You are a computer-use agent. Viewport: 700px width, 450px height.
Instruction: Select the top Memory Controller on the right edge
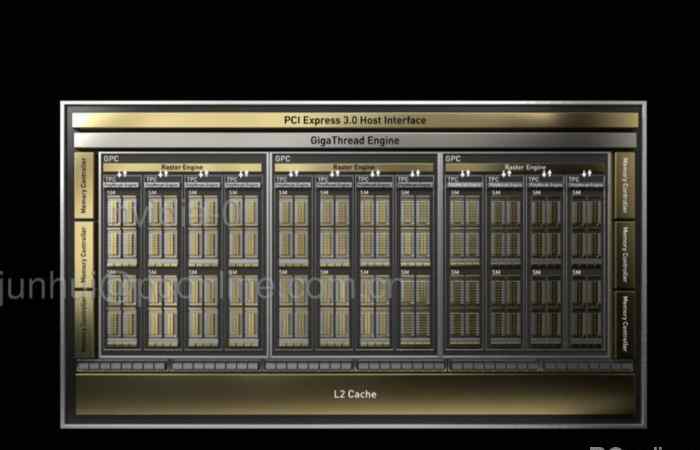[x=625, y=185]
